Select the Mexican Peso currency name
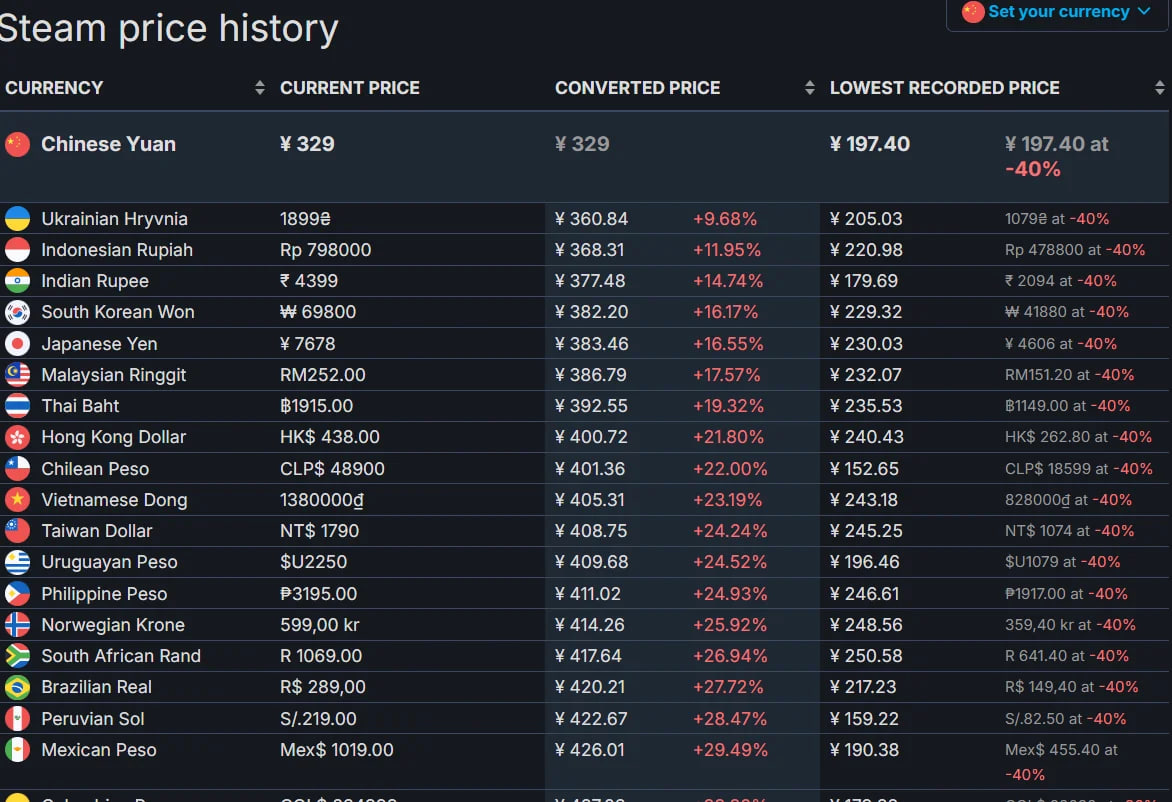 click(x=99, y=750)
